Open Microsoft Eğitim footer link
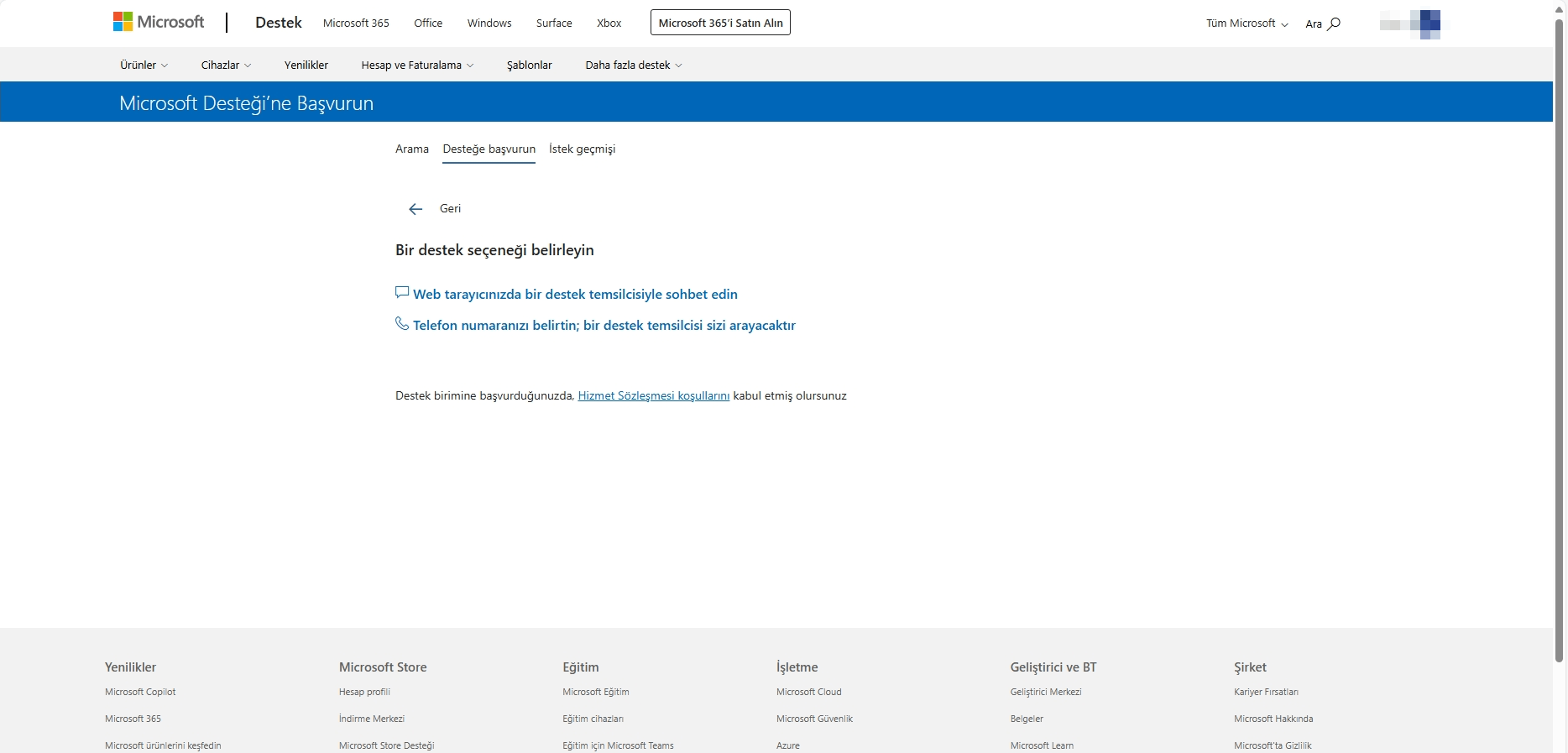 pos(596,692)
